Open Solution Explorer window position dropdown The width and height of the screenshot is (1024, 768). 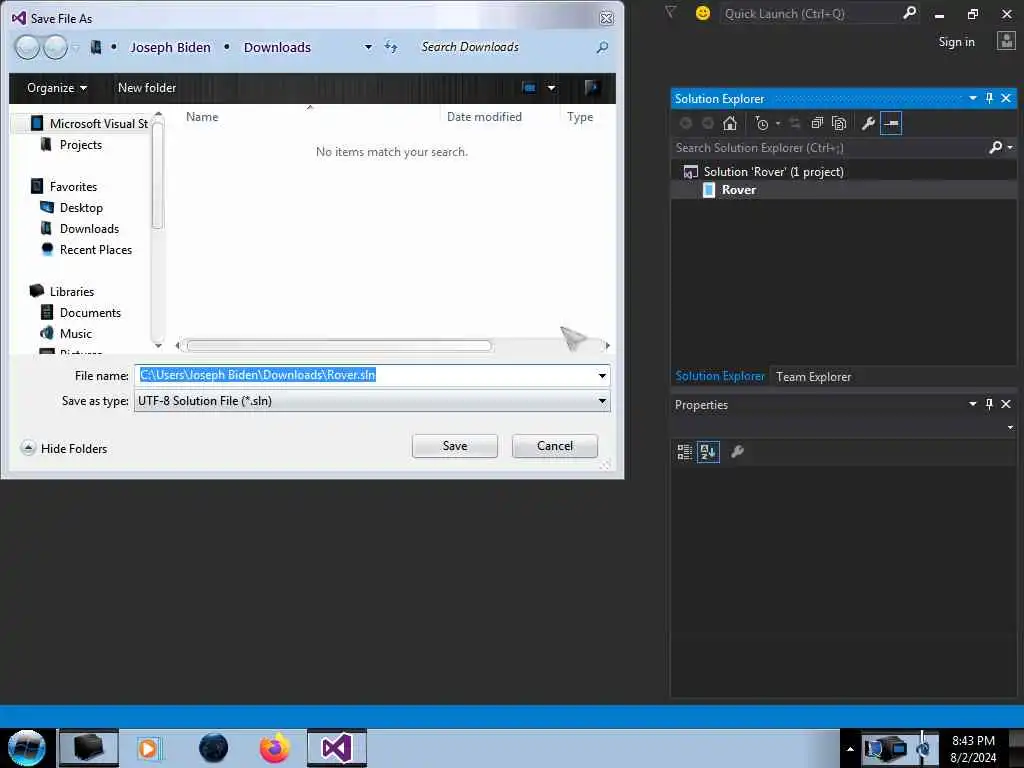tap(972, 98)
